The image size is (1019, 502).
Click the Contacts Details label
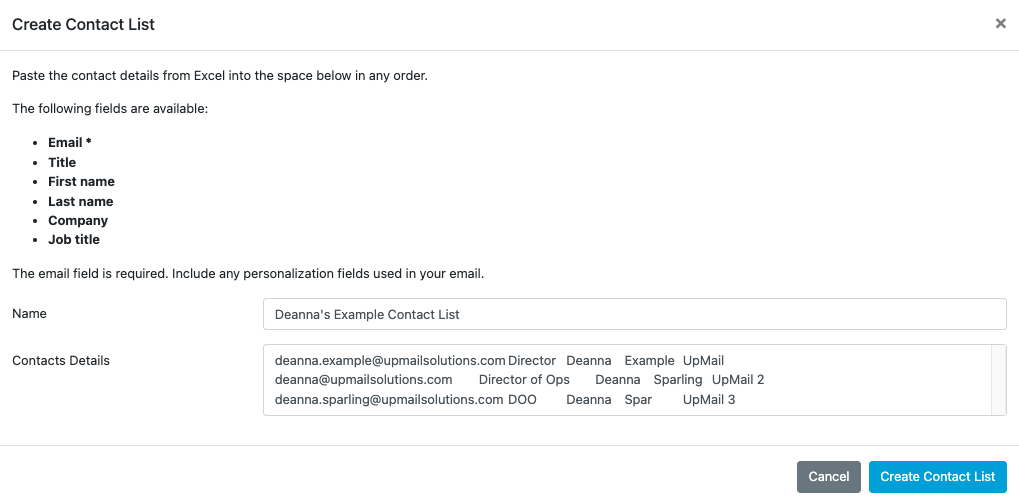(61, 360)
